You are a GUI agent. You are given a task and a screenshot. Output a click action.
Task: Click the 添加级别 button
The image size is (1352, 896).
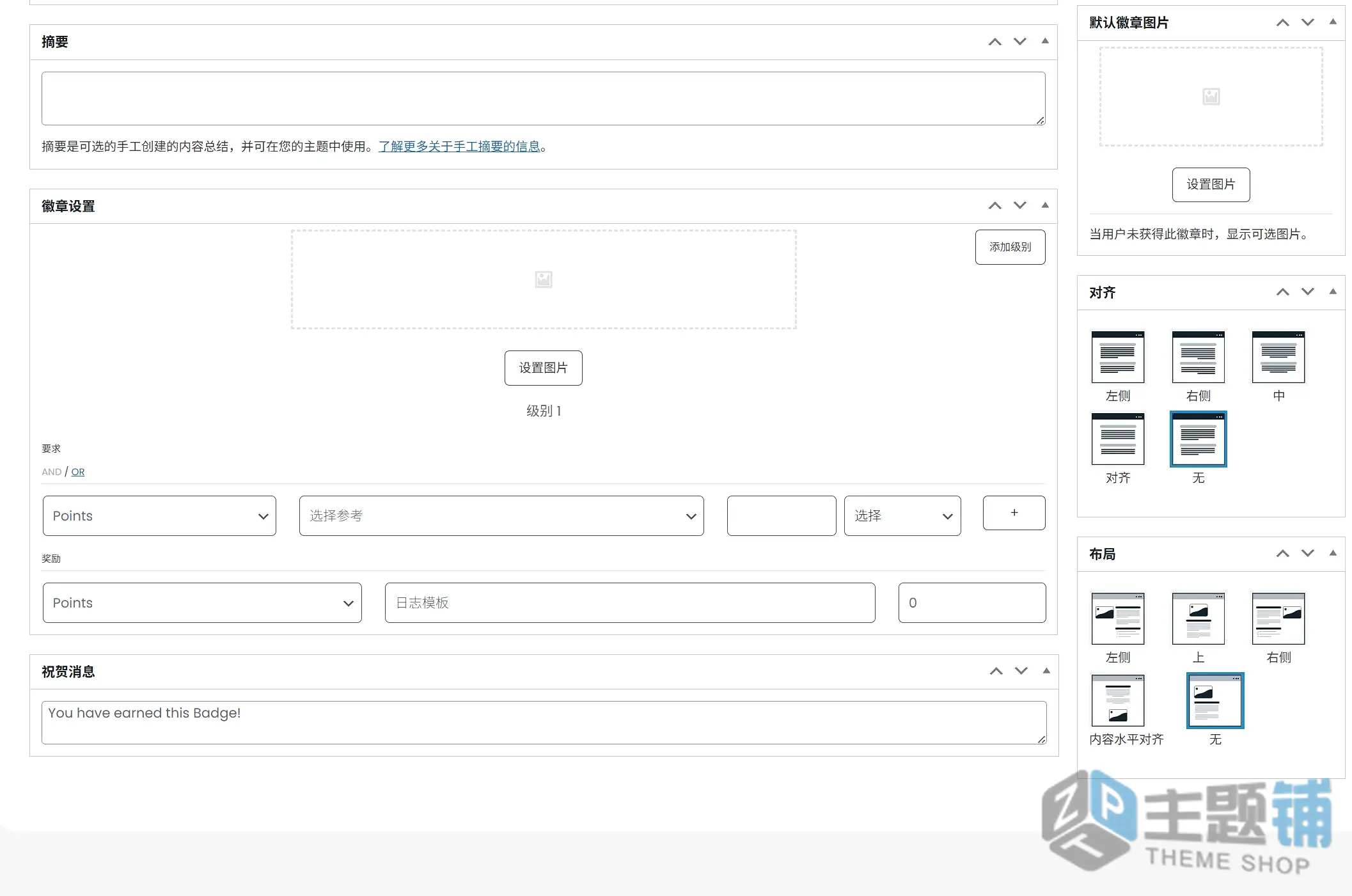pyautogui.click(x=1010, y=247)
